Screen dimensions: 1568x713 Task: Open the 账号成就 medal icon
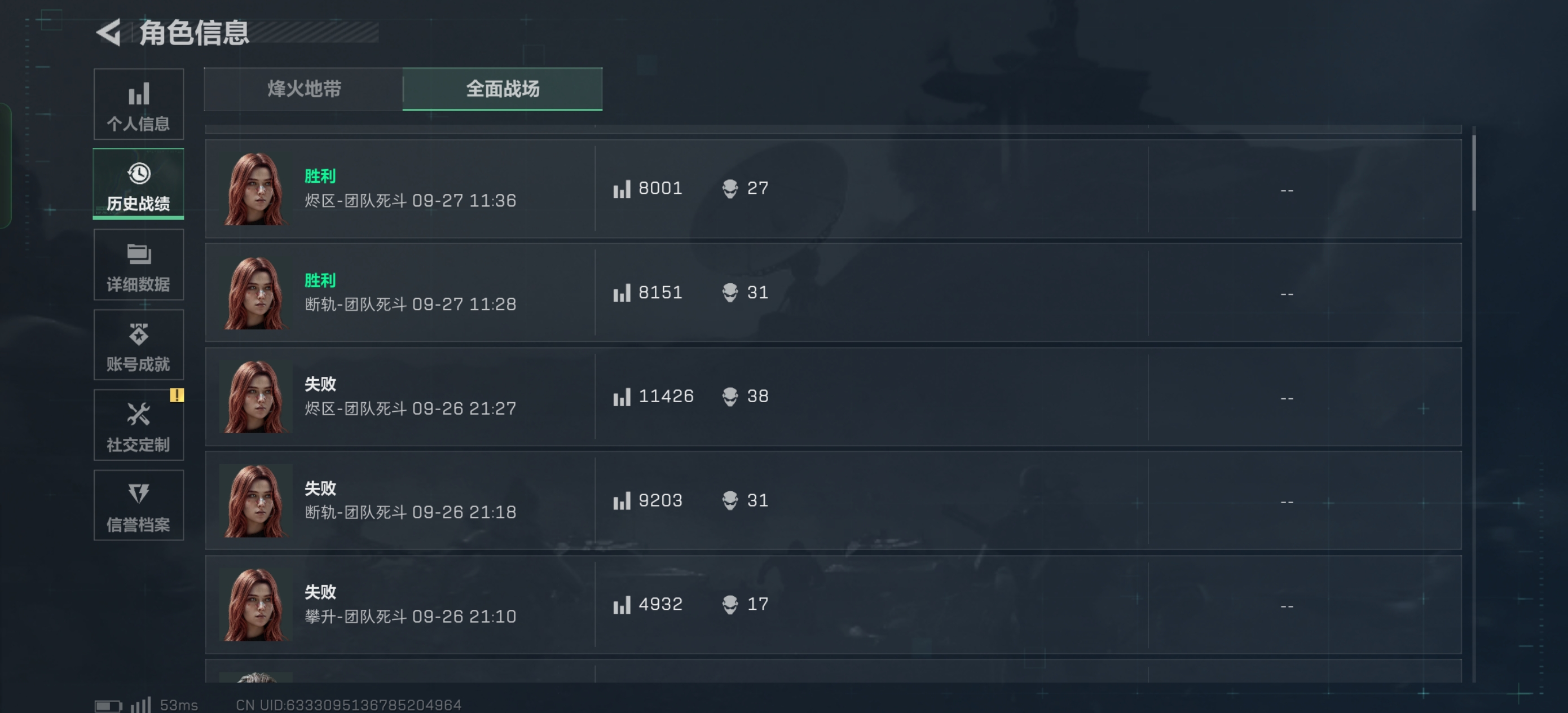[139, 335]
